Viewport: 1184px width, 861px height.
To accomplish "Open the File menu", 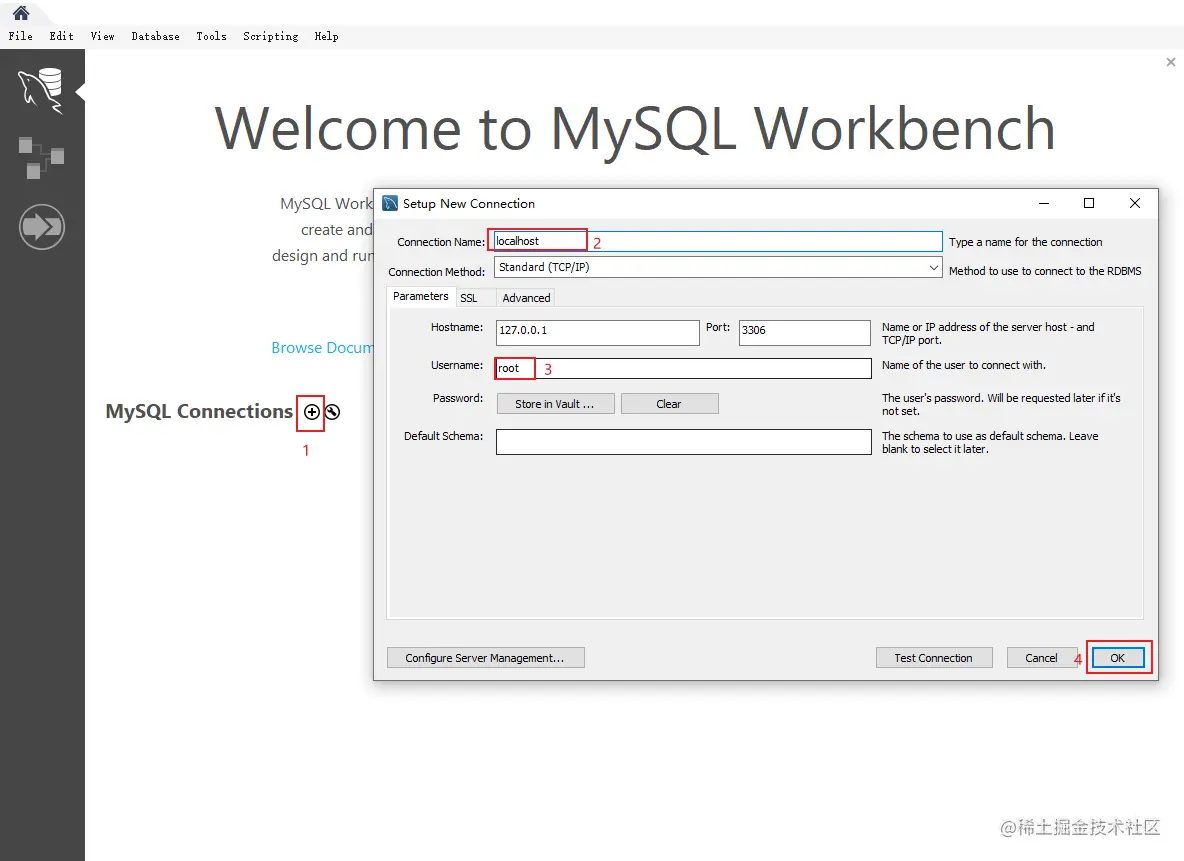I will pyautogui.click(x=20, y=36).
